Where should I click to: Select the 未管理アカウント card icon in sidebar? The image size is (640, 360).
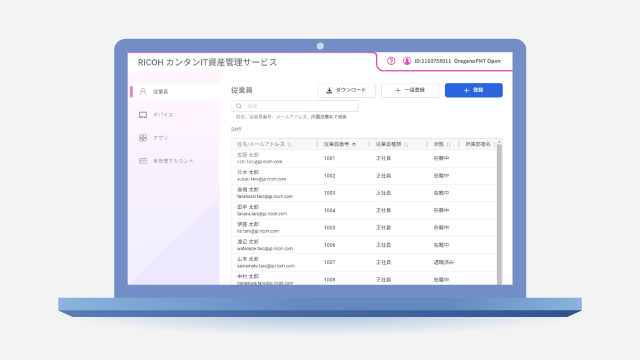(x=143, y=161)
